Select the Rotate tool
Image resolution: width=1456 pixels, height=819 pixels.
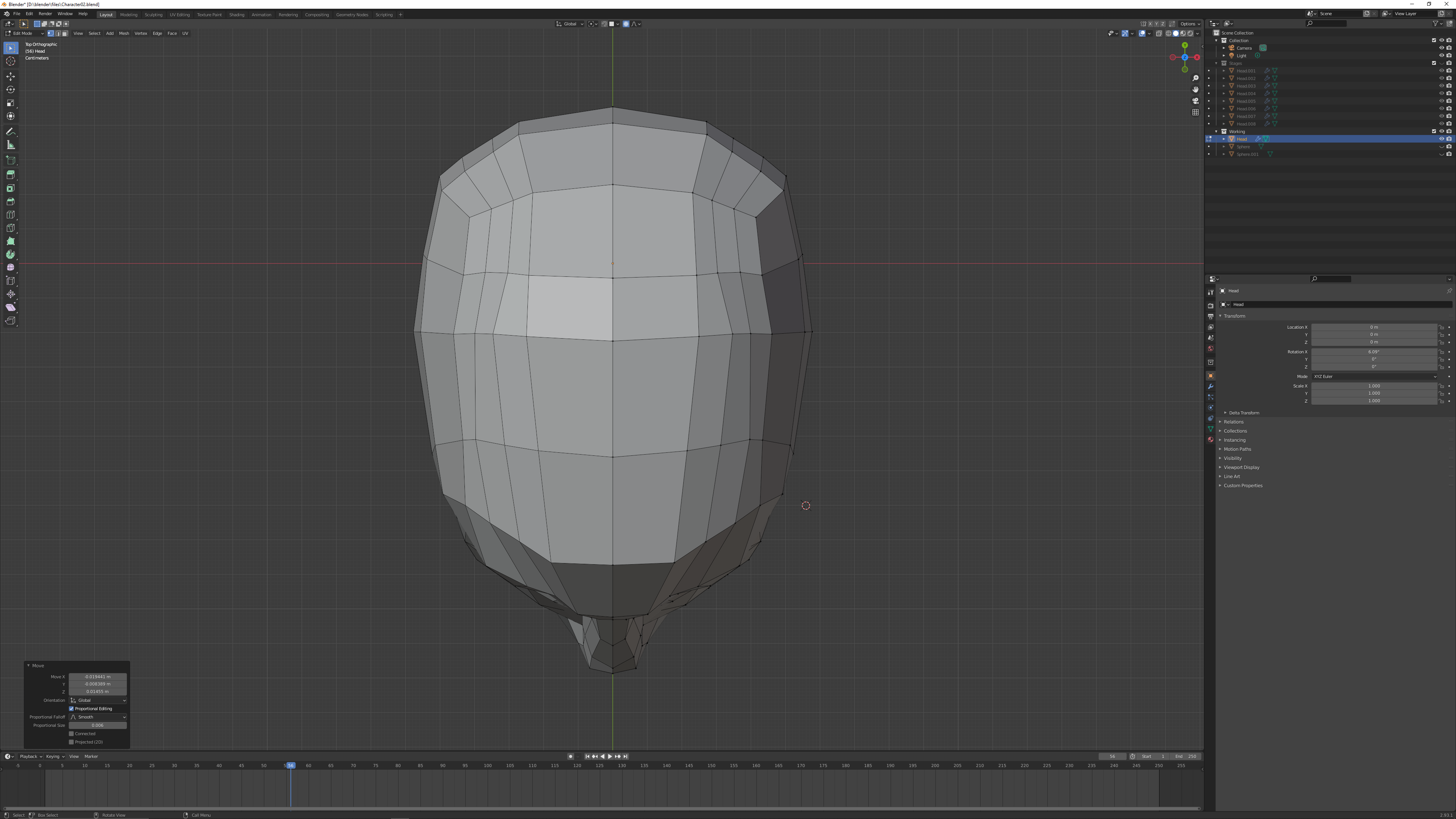coord(11,89)
